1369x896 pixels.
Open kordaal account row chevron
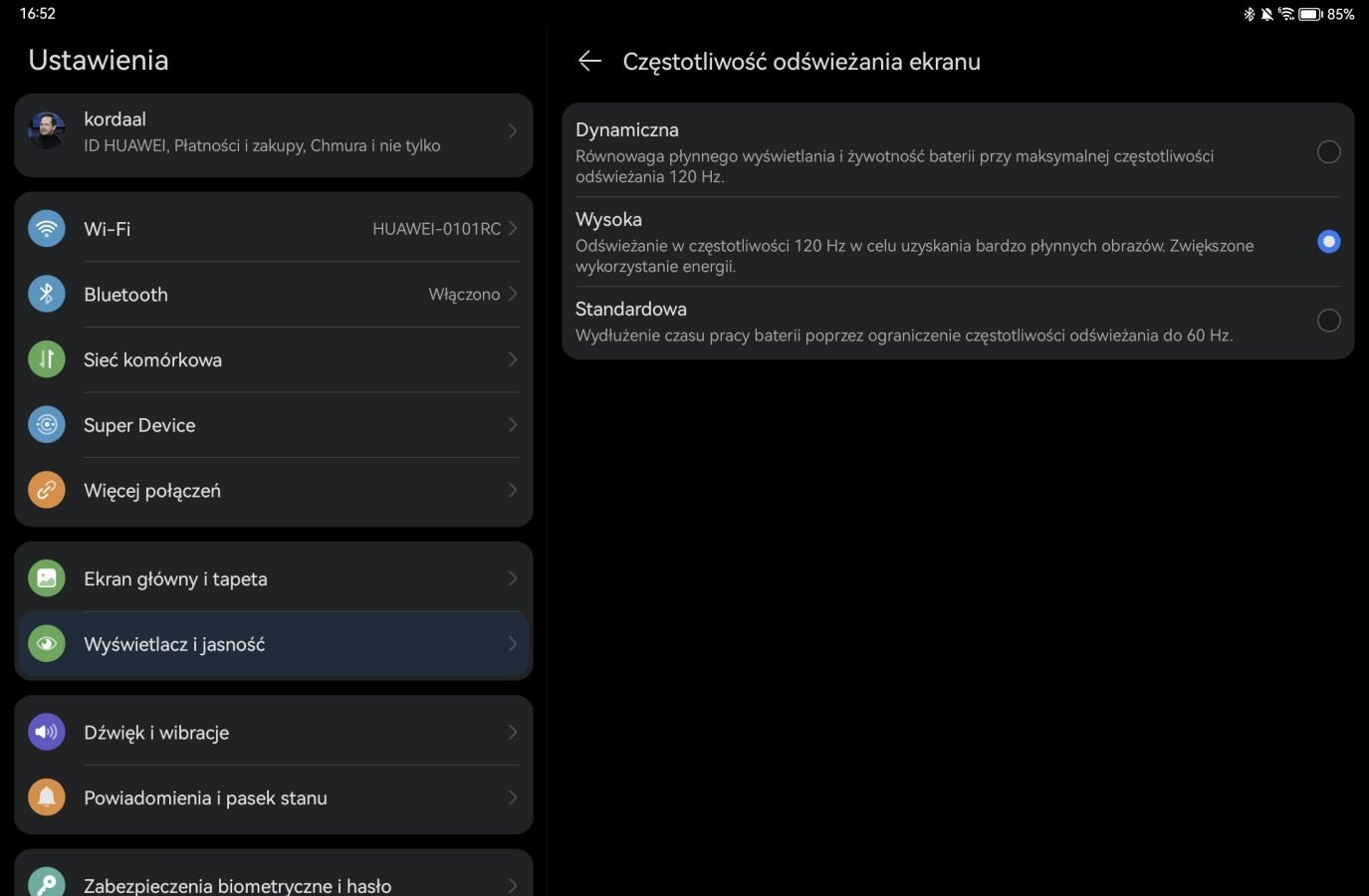tap(513, 131)
